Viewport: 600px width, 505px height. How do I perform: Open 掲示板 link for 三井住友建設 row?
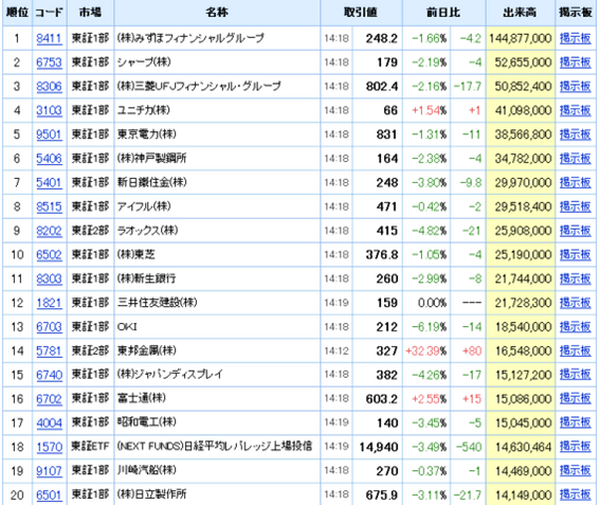pyautogui.click(x=575, y=303)
